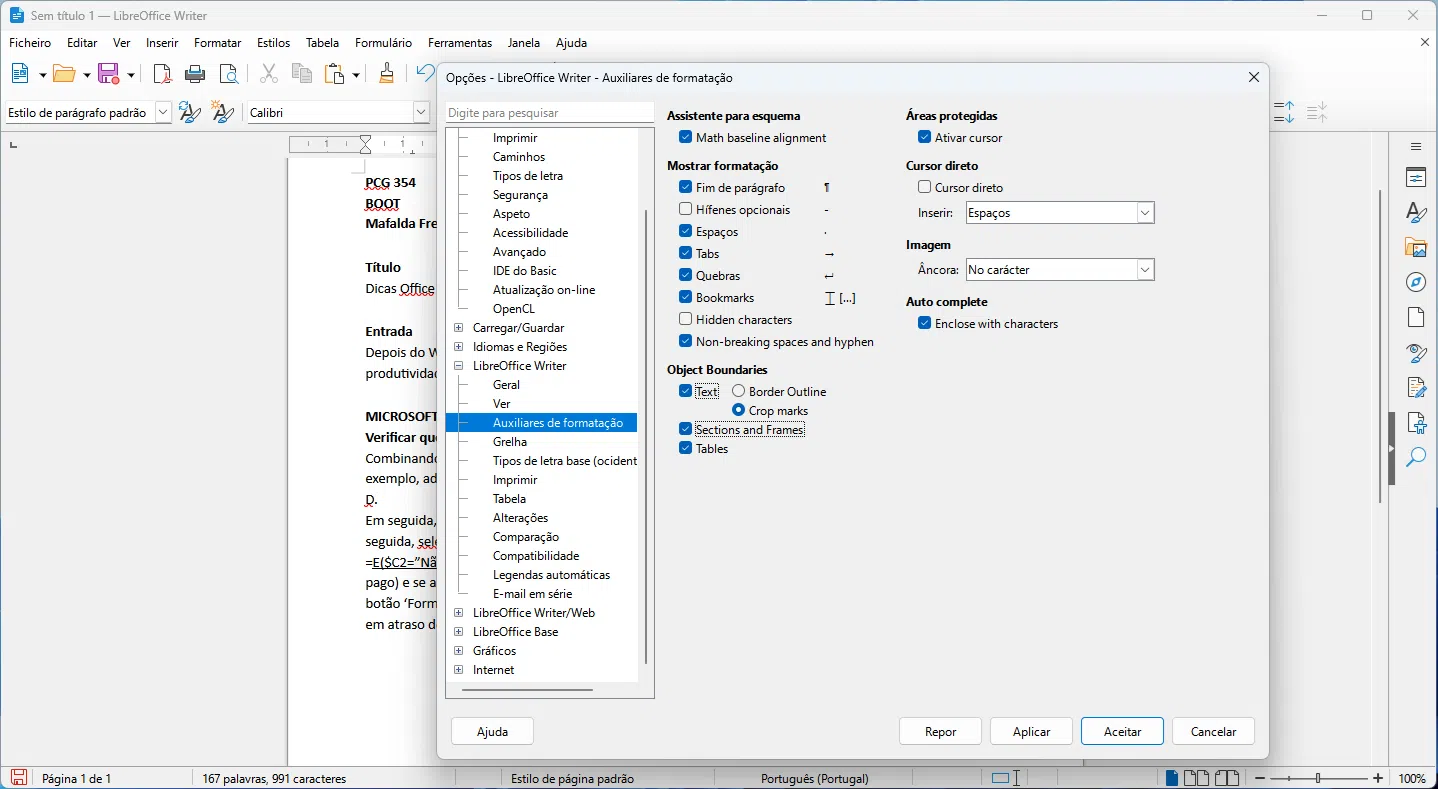Screen dimensions: 1438x789
Task: Click the Aplicar button
Action: pos(1031,731)
